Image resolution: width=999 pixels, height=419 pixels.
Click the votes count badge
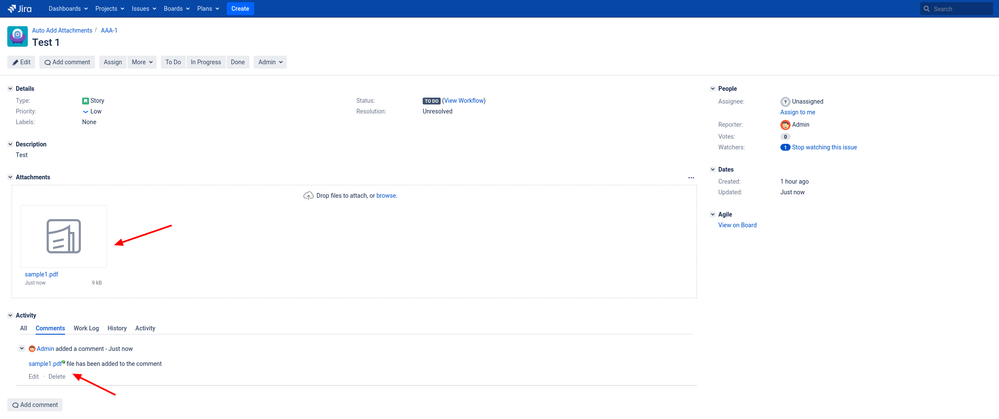tap(785, 136)
